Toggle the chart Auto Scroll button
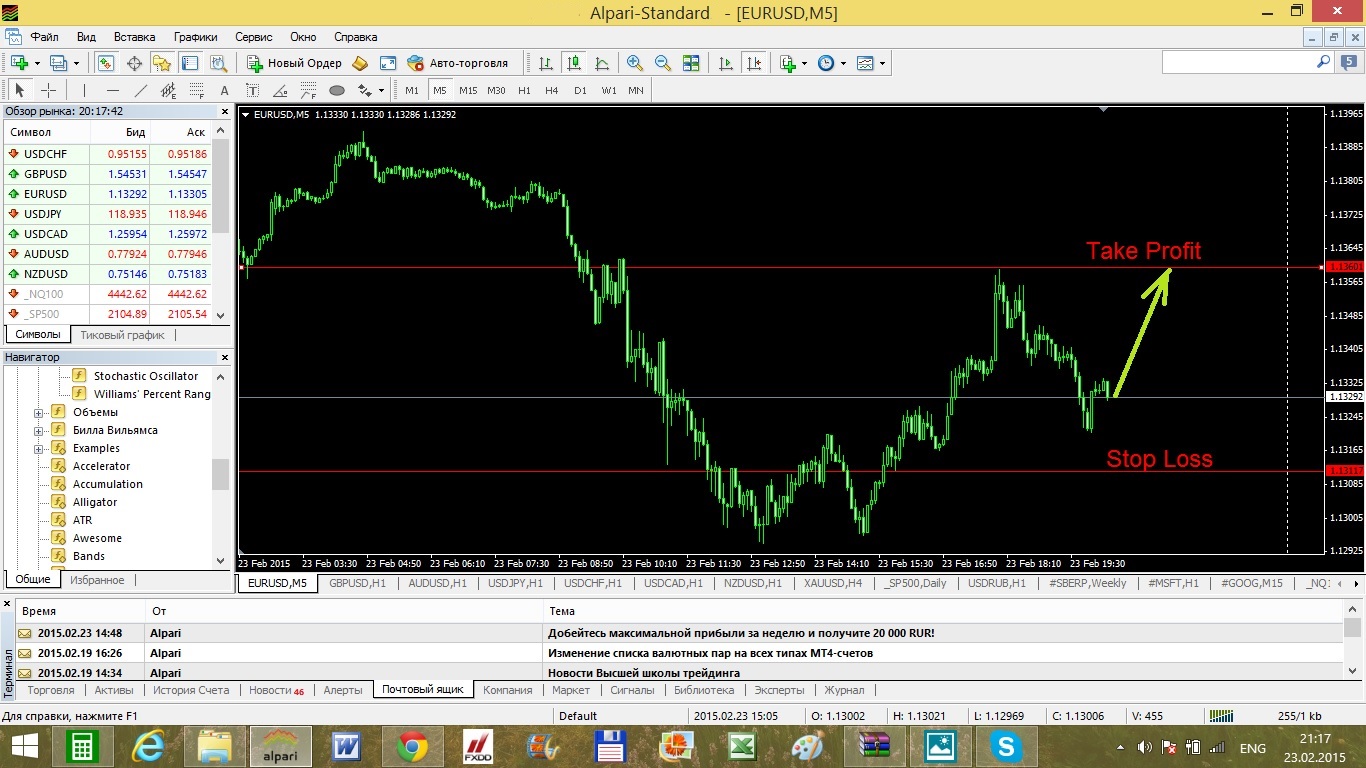This screenshot has height=768, width=1366. (x=726, y=63)
